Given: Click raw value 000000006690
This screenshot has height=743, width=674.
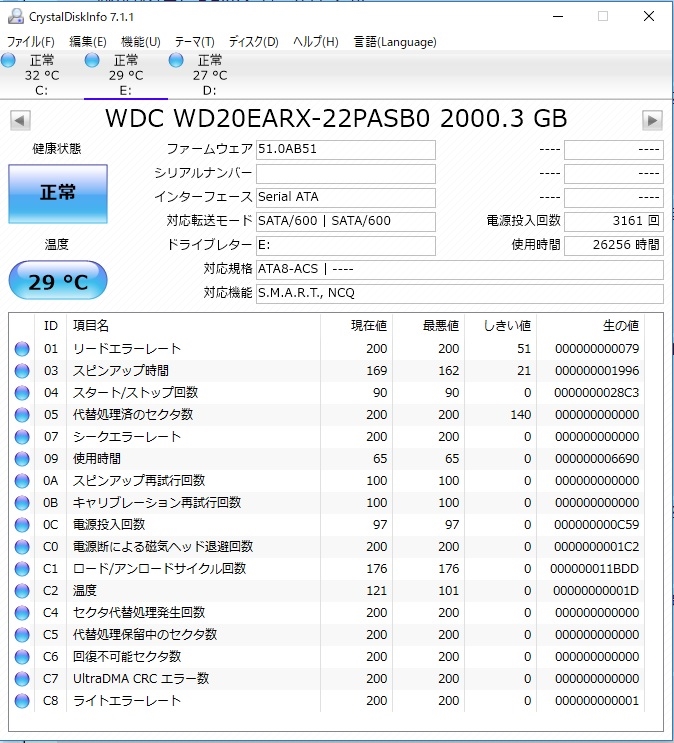Looking at the screenshot, I should coord(597,459).
